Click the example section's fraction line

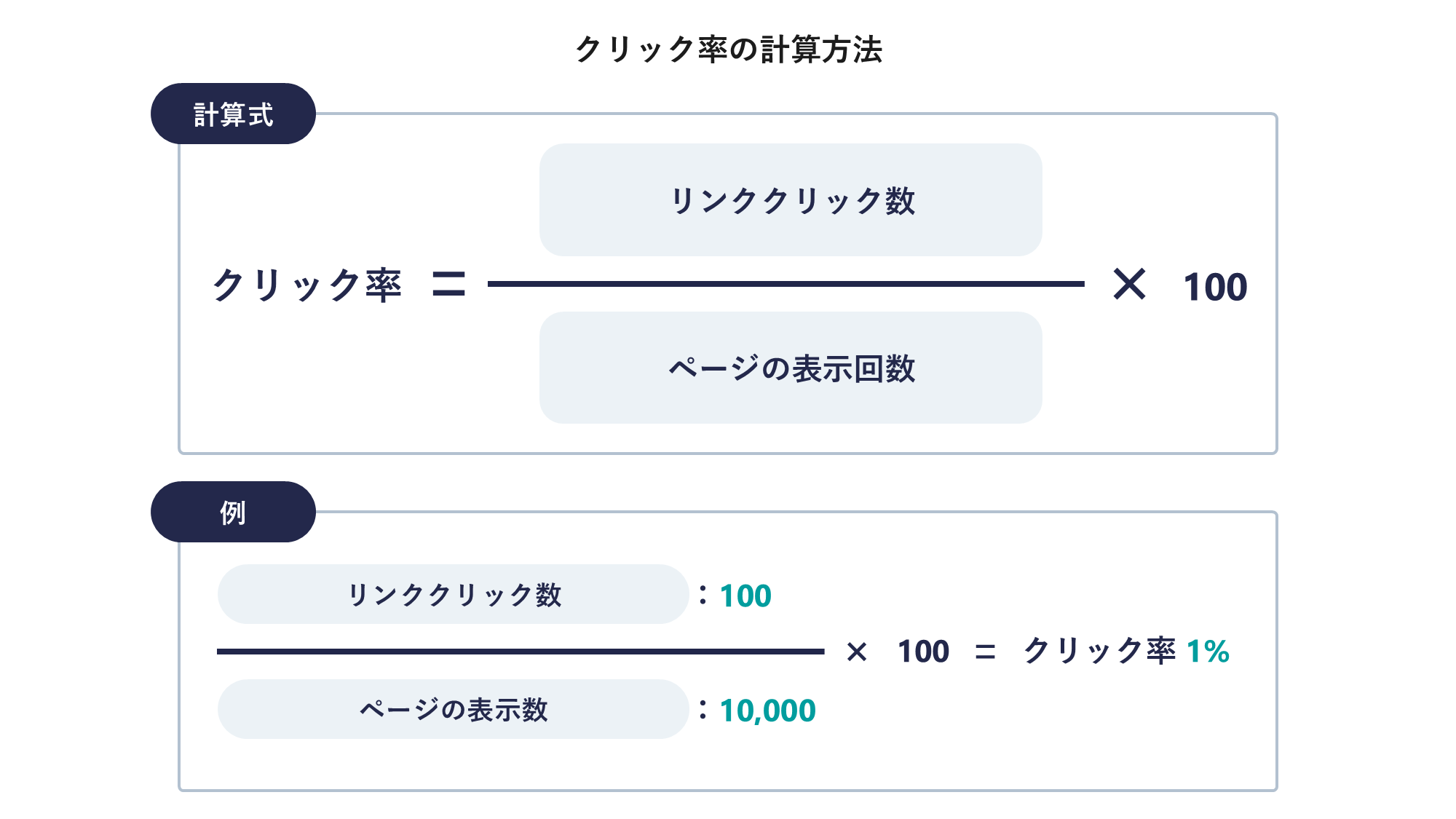coord(521,652)
